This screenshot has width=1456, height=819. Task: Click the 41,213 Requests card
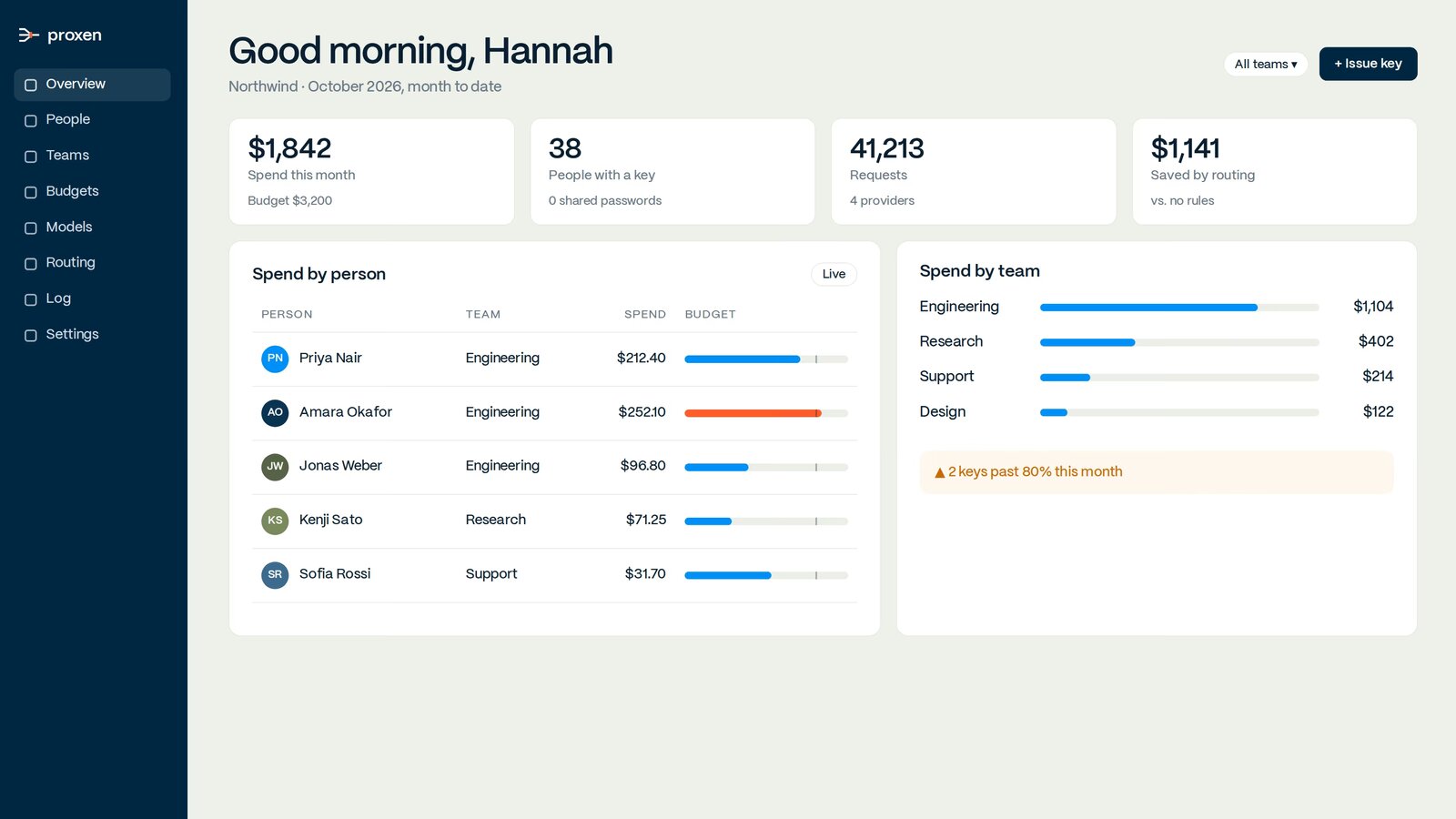974,172
